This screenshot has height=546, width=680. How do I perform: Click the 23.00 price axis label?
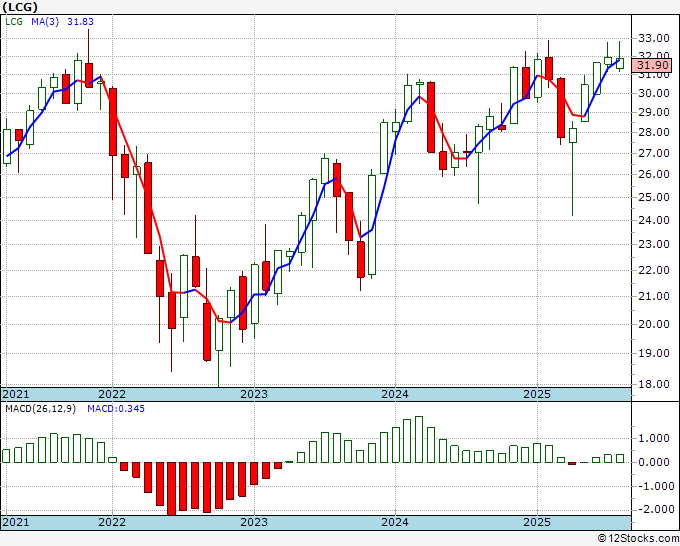point(654,245)
